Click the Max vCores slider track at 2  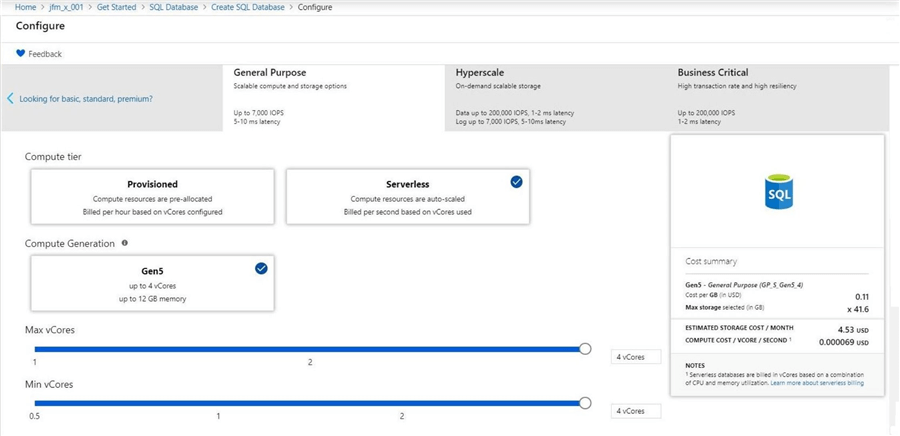(x=310, y=349)
